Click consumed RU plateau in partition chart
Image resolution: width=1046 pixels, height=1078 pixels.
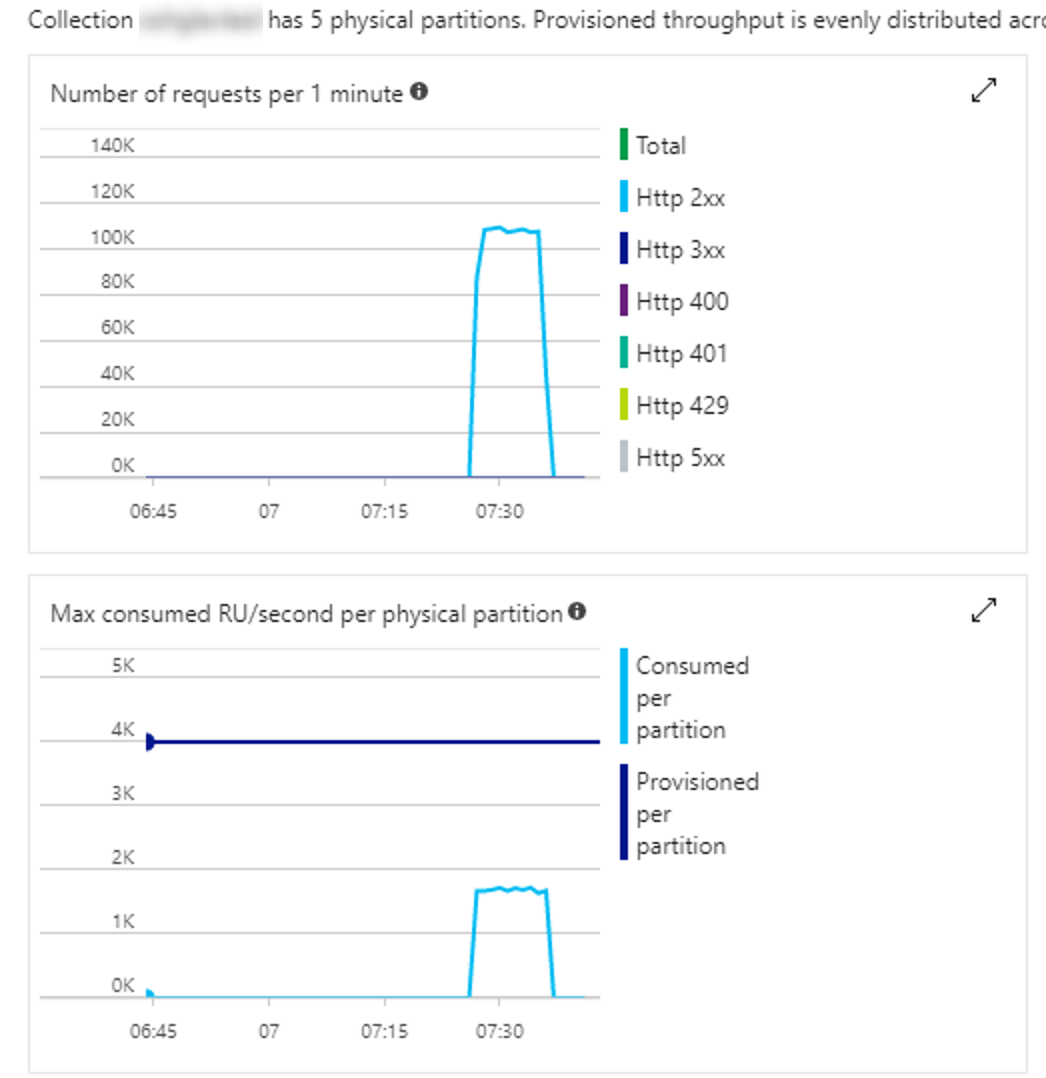[511, 890]
